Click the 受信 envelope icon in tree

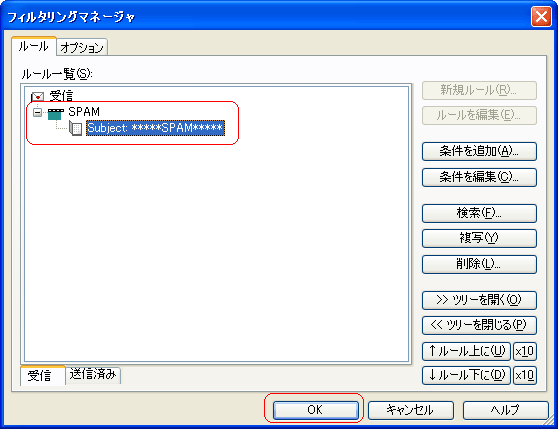[37, 97]
